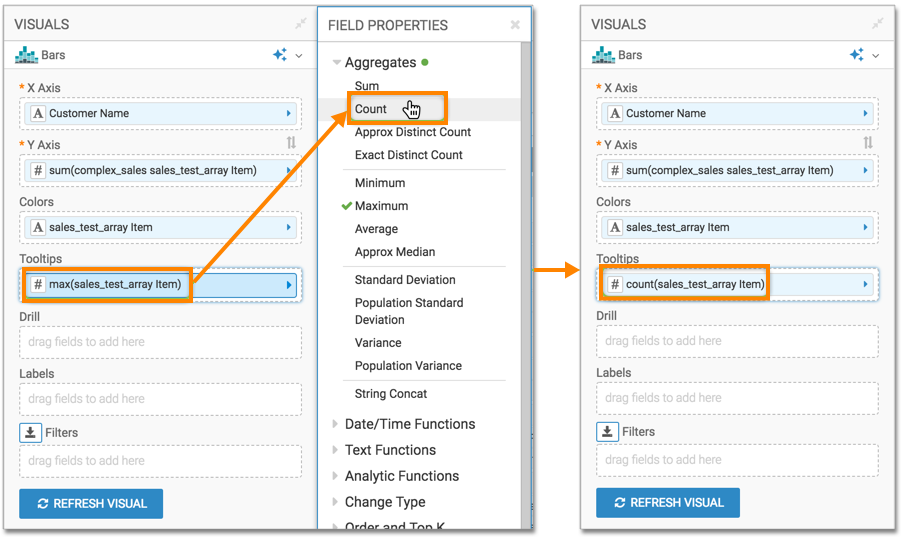Click the Filters download icon in right panel
Viewport: 902px width, 542px height.
tap(607, 432)
